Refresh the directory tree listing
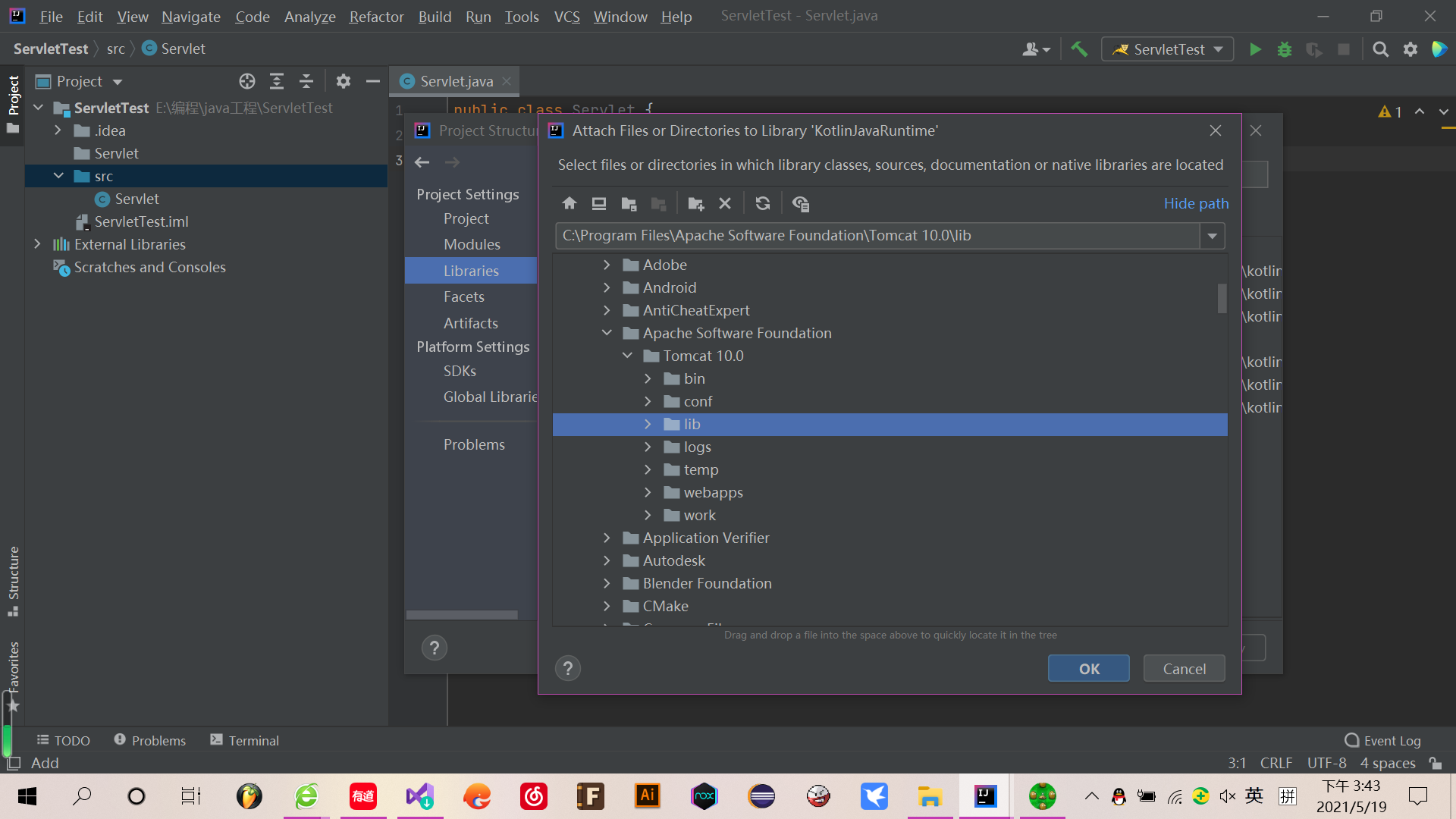 coord(762,203)
